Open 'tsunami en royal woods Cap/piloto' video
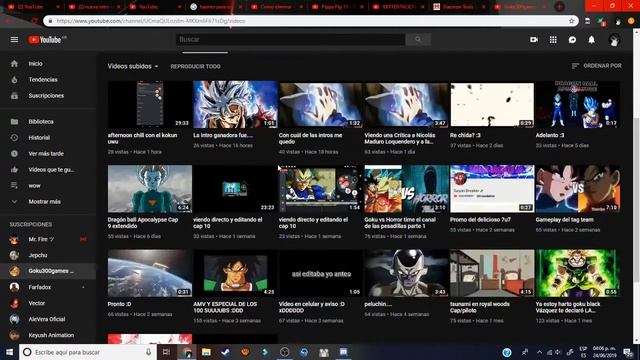The image size is (640, 360). pyautogui.click(x=492, y=273)
